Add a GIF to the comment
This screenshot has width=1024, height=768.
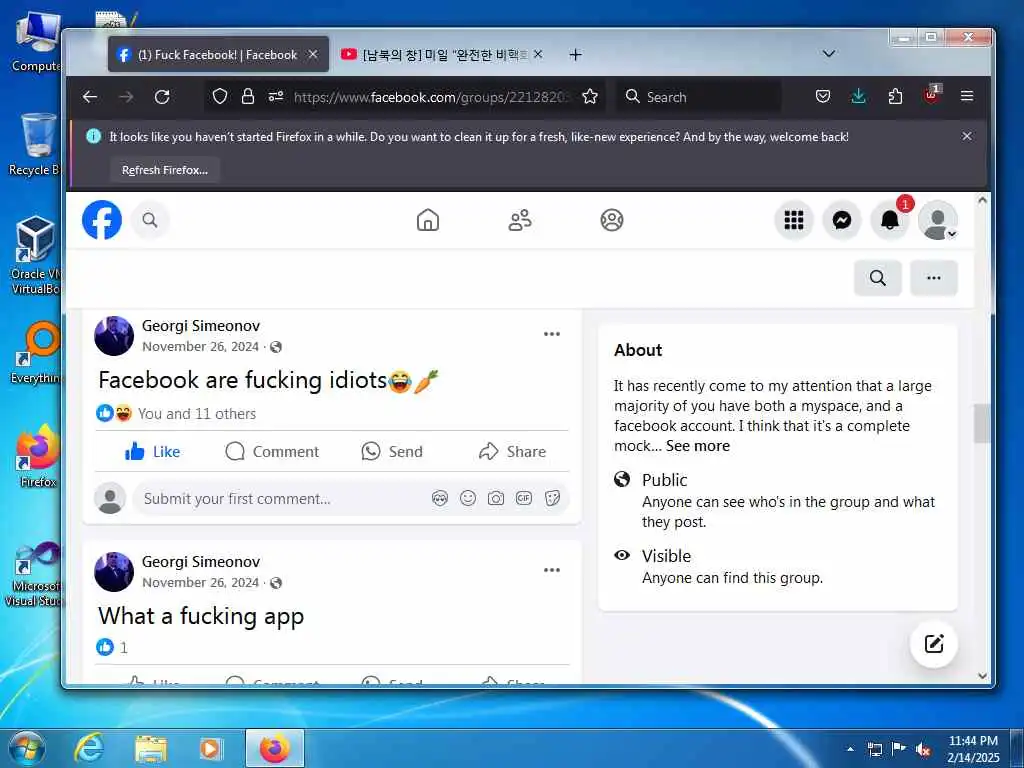tap(524, 499)
